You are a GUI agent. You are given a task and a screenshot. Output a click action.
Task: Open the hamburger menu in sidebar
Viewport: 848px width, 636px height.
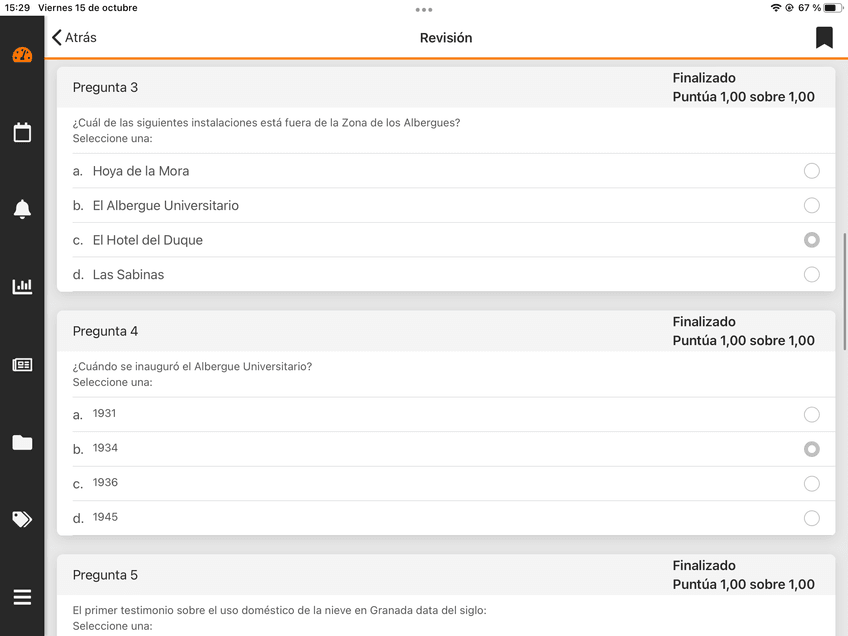click(22, 597)
